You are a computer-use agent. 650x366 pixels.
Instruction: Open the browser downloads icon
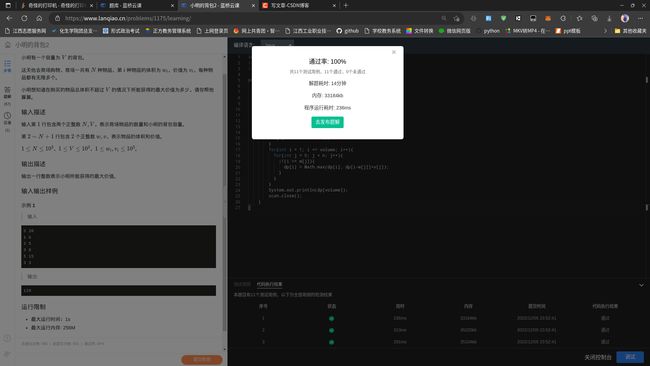pos(609,18)
